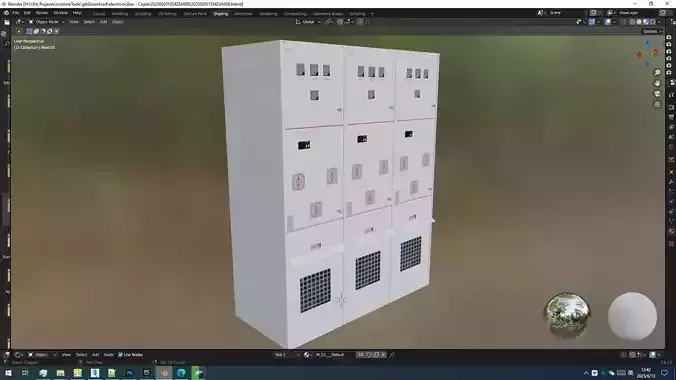This screenshot has height=380, width=676.
Task: Open Photoshop from the taskbar
Action: (129, 373)
